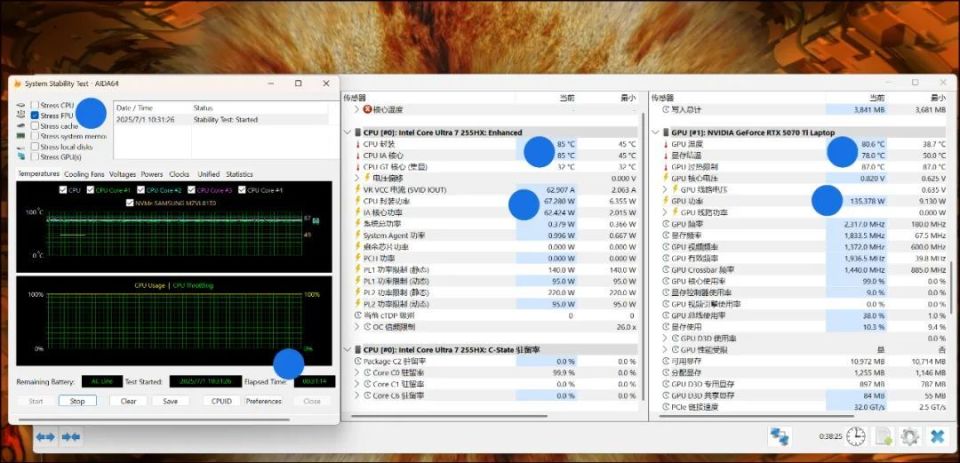Click the HWiNFO clock reset-timer icon
This screenshot has height=463, width=960.
pos(856,437)
